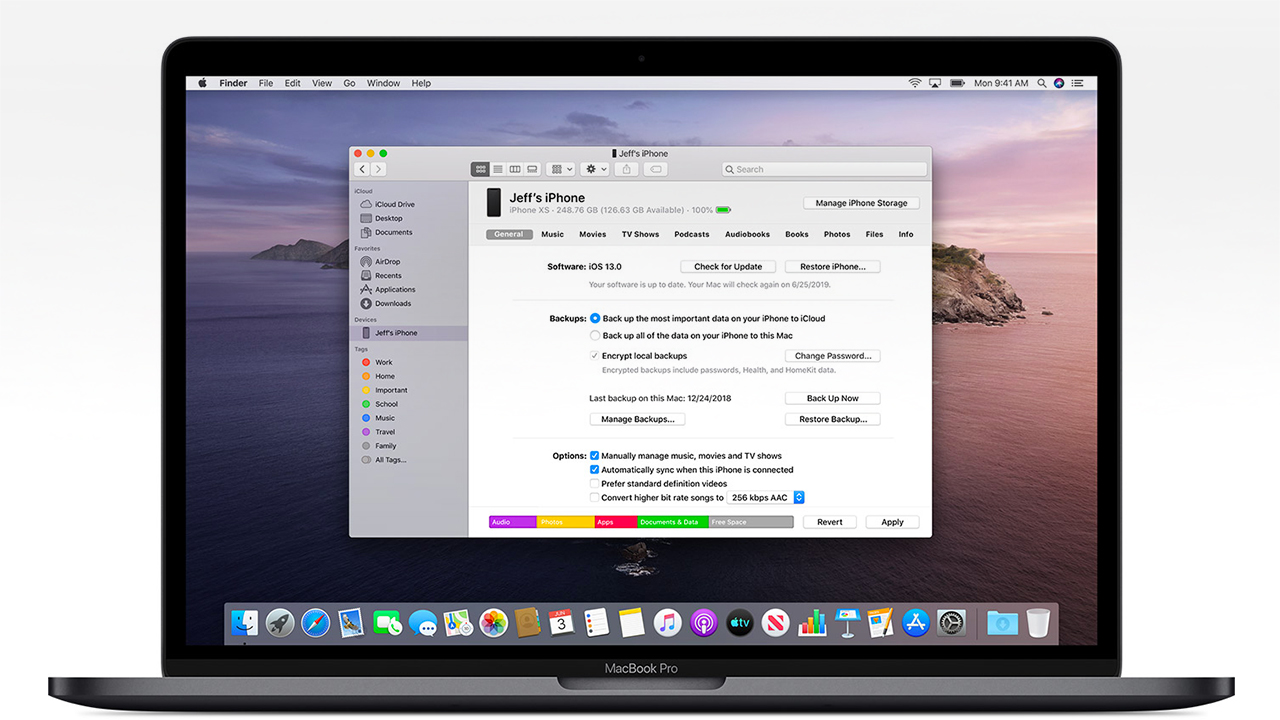
Task: Toggle Automatically sync when iPhone is connected
Action: click(595, 469)
